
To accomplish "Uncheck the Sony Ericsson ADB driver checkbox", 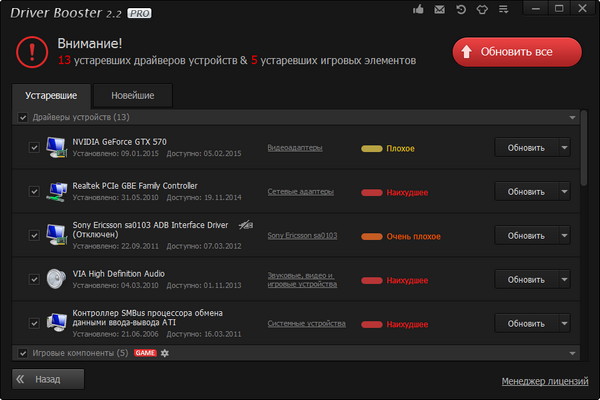I will coord(34,235).
